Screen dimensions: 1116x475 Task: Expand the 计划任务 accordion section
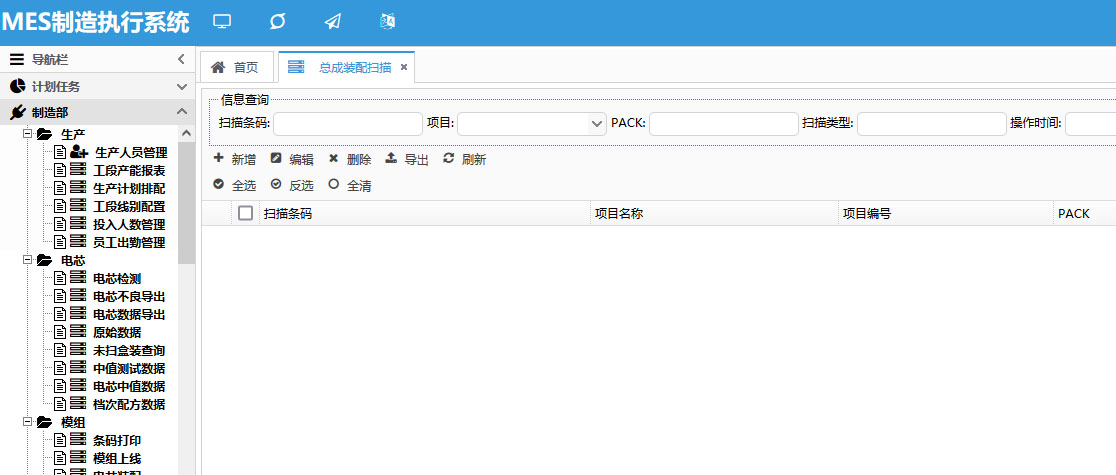coord(181,87)
